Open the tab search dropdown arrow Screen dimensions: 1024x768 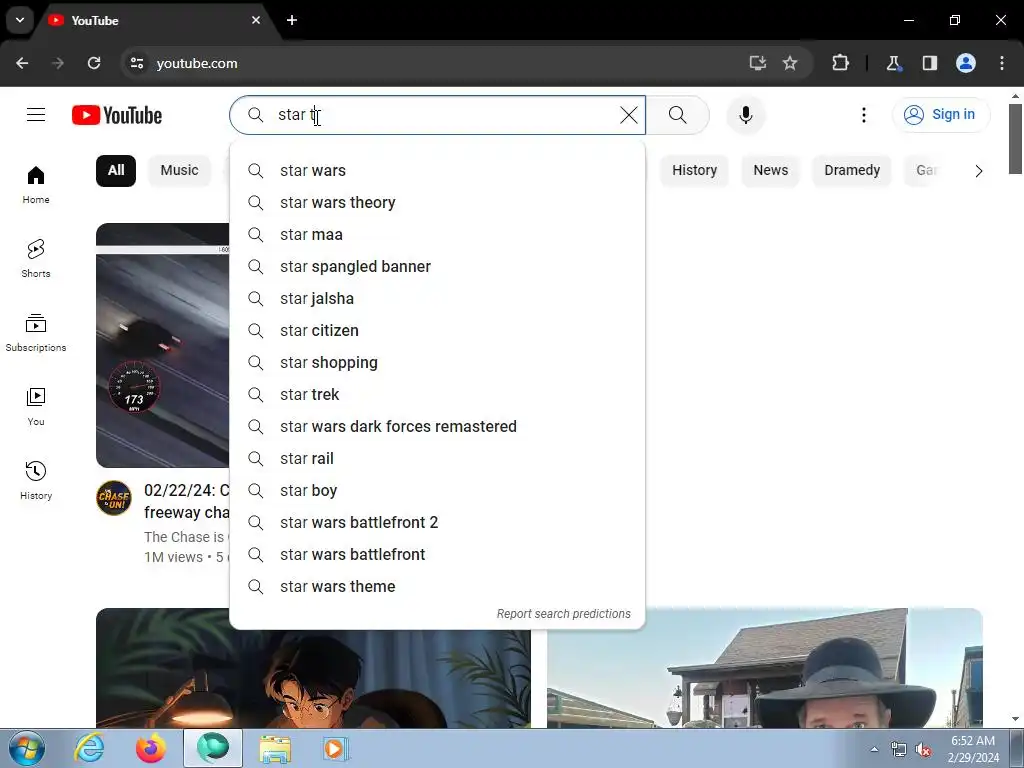pos(20,20)
